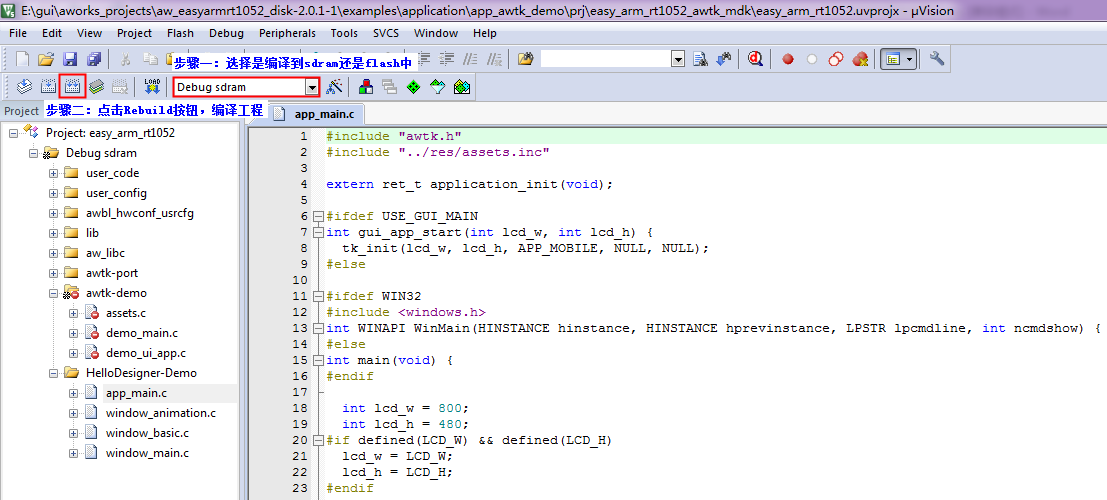Image resolution: width=1107 pixels, height=500 pixels.
Task: Click the Download to flash LOAD icon
Action: 152,87
